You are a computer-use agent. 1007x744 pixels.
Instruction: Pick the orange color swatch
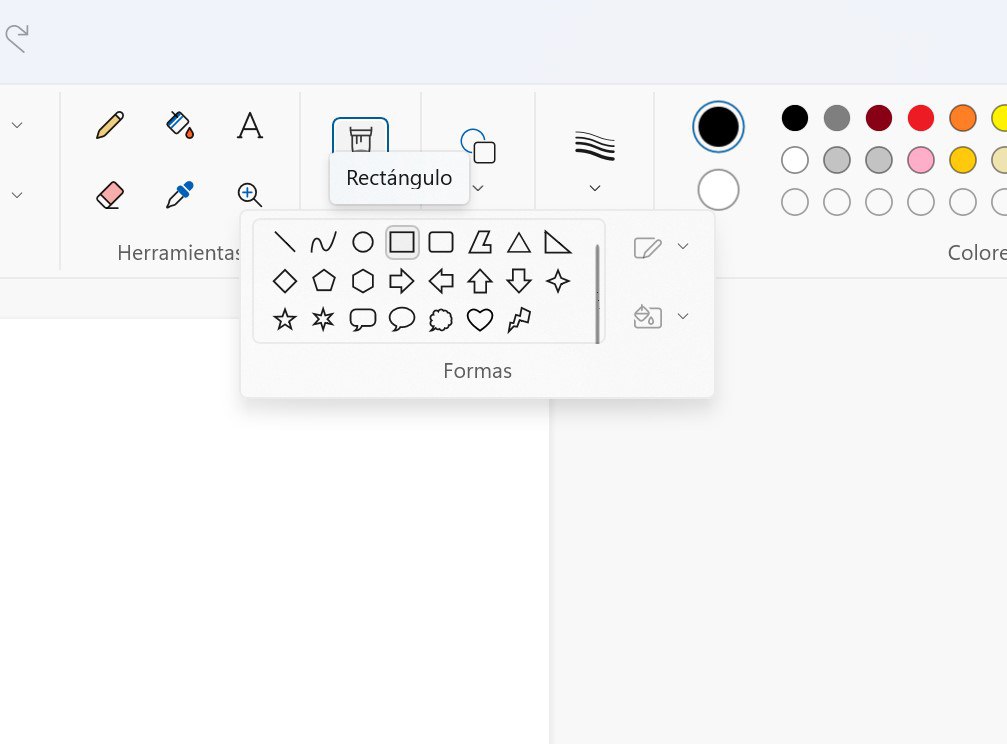[962, 118]
